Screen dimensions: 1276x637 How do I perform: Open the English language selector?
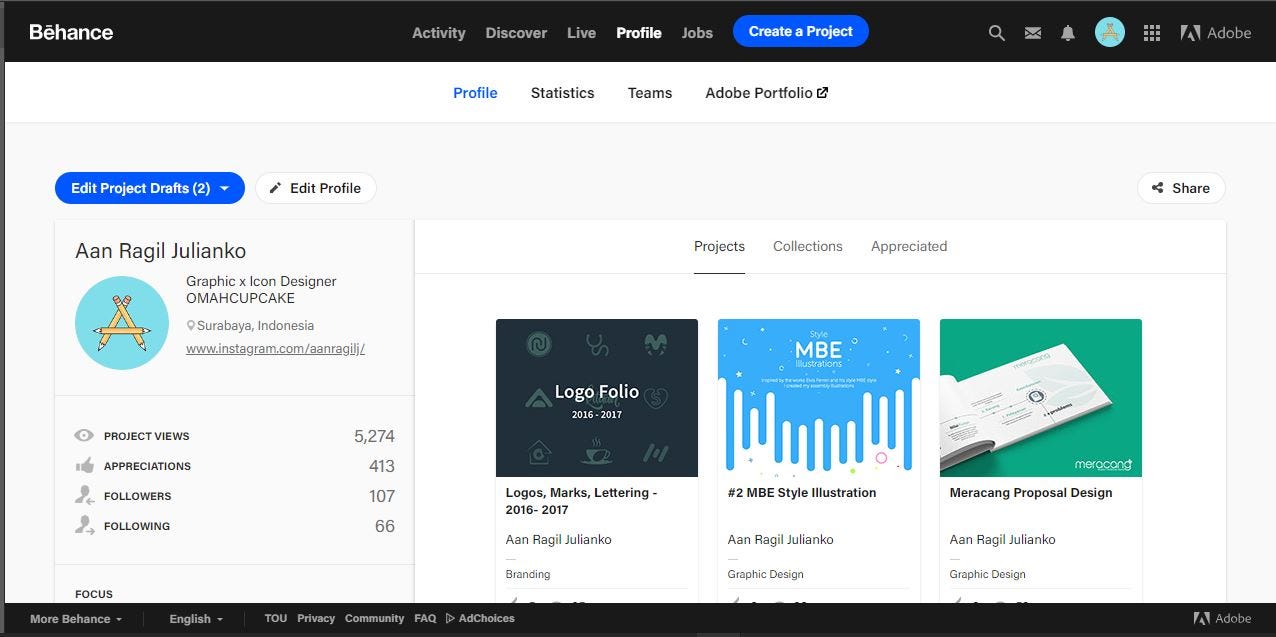click(x=196, y=619)
